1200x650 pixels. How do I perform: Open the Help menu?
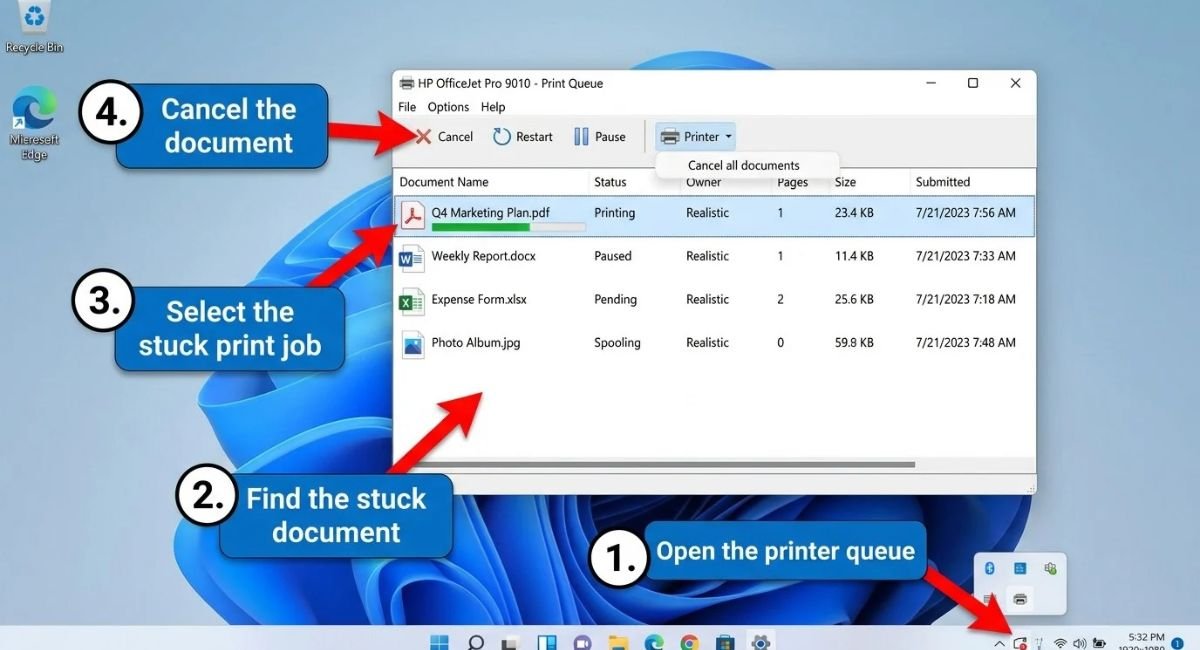[x=493, y=107]
